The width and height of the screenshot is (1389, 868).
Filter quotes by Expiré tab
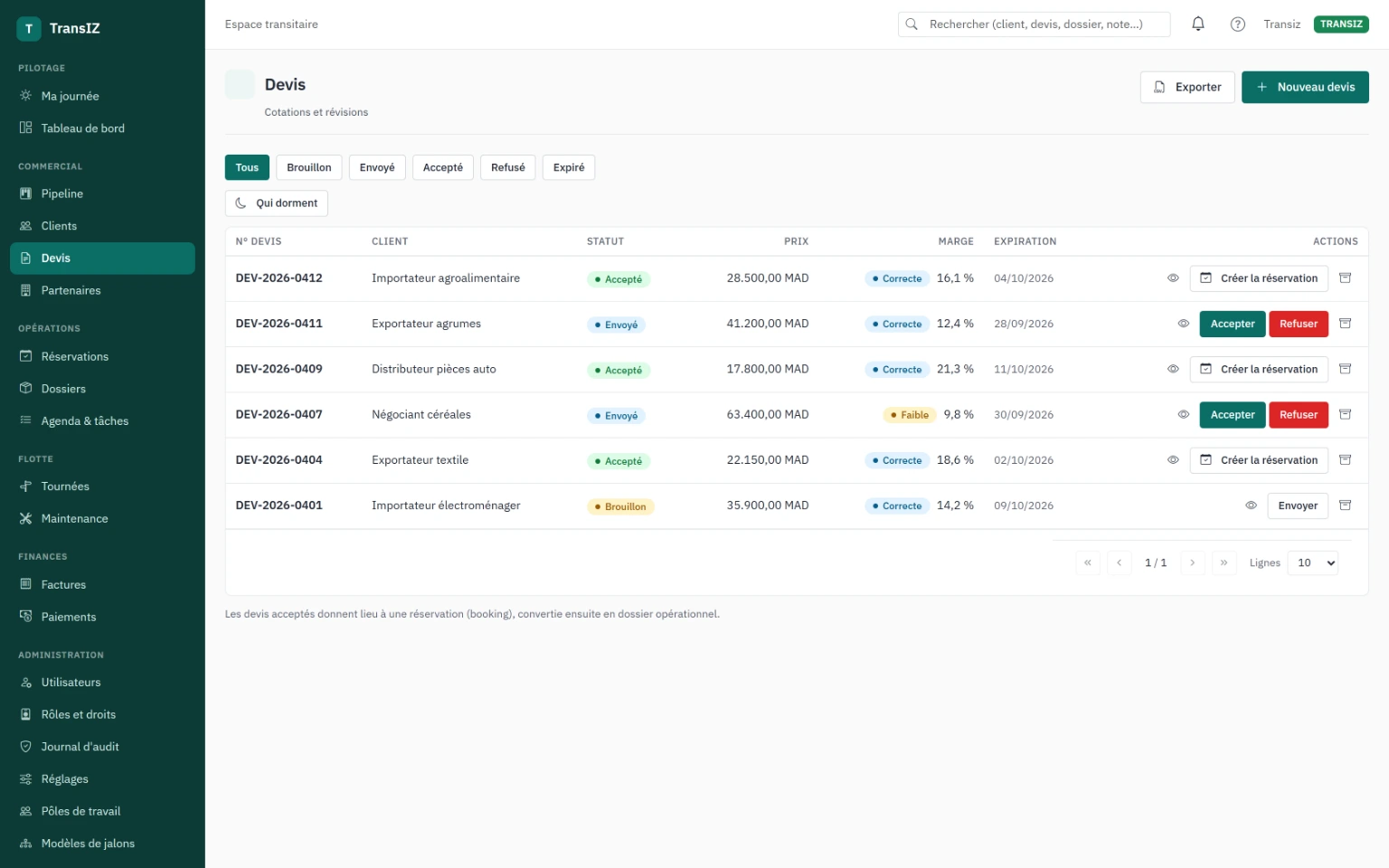(569, 167)
